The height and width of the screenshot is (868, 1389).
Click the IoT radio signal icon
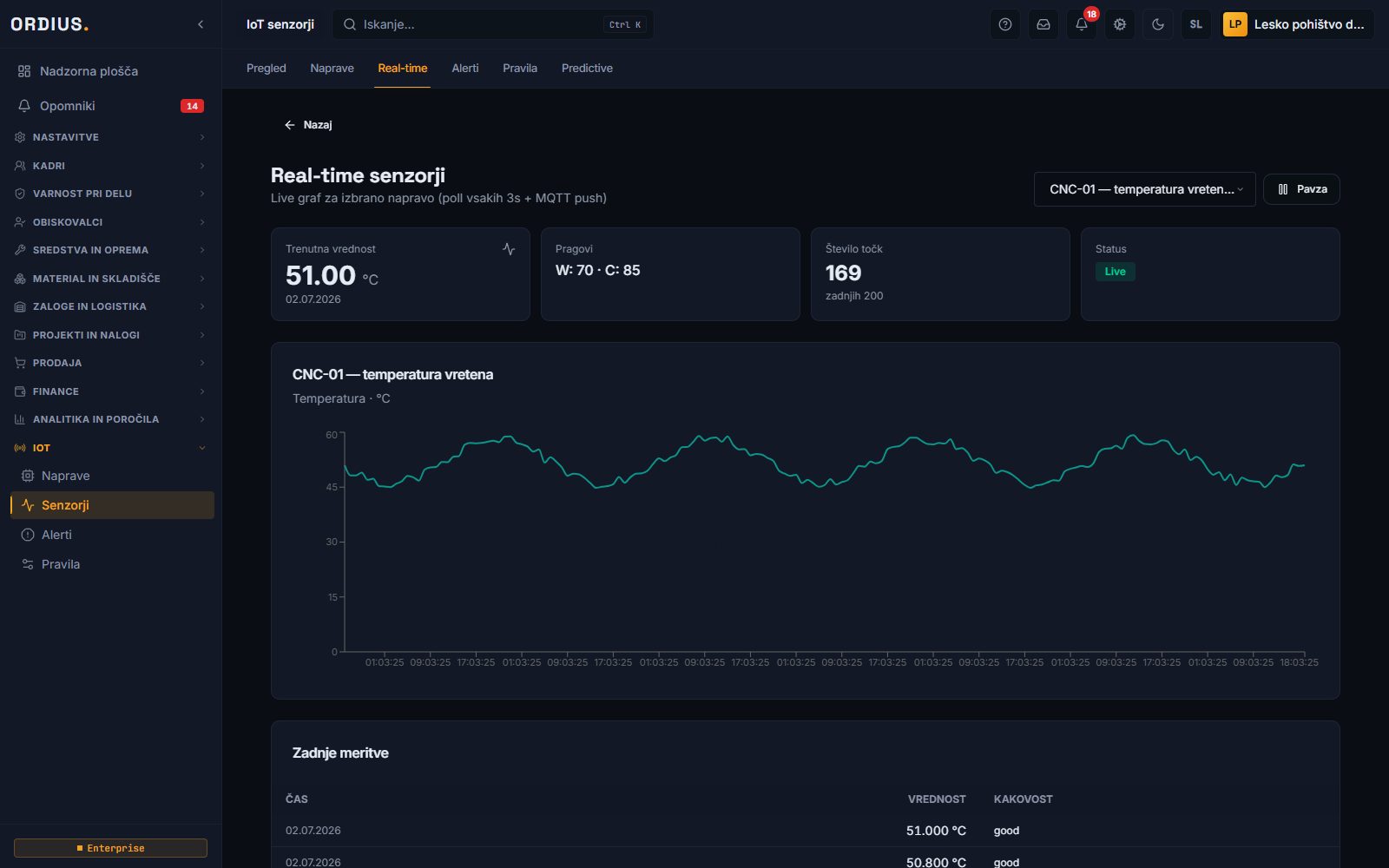pos(20,448)
